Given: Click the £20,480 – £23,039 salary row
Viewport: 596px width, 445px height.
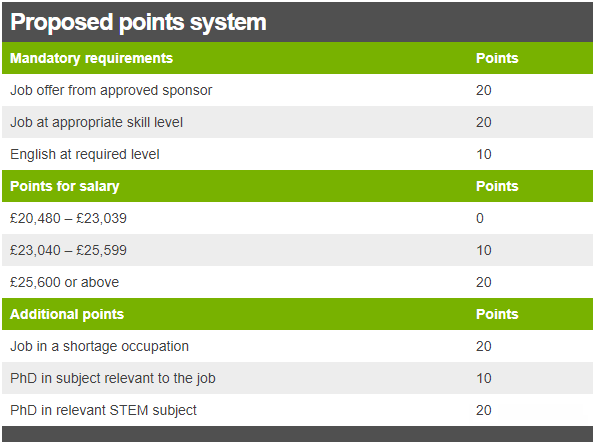Looking at the screenshot, I should tap(297, 218).
